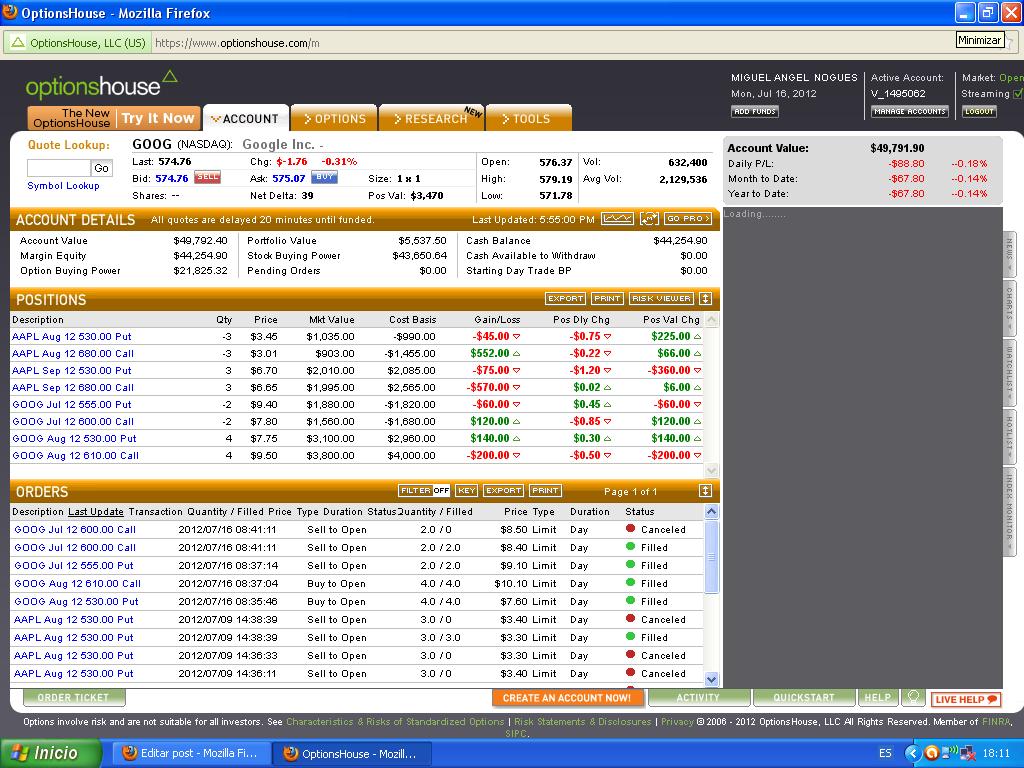Screen dimensions: 1024x768
Task: Open the Index Monitor side panel tab
Action: click(x=1010, y=511)
